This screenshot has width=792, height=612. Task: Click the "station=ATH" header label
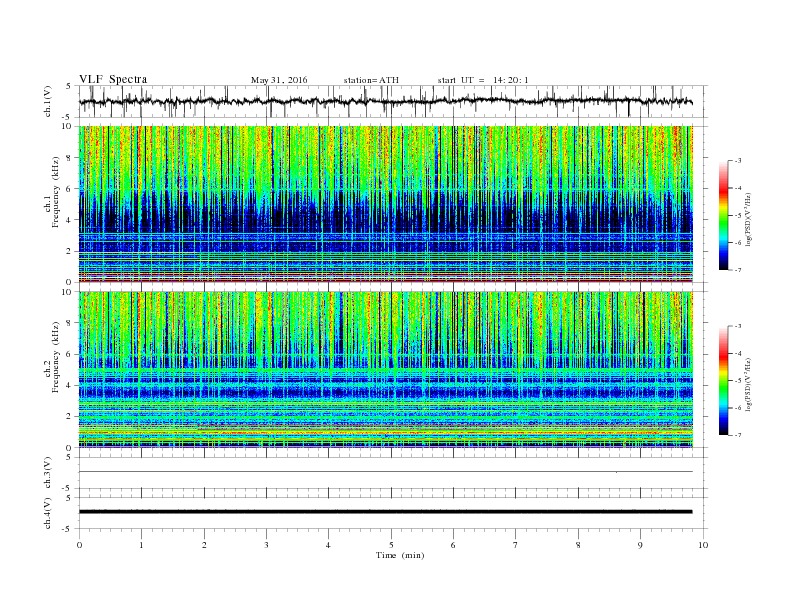coord(371,80)
